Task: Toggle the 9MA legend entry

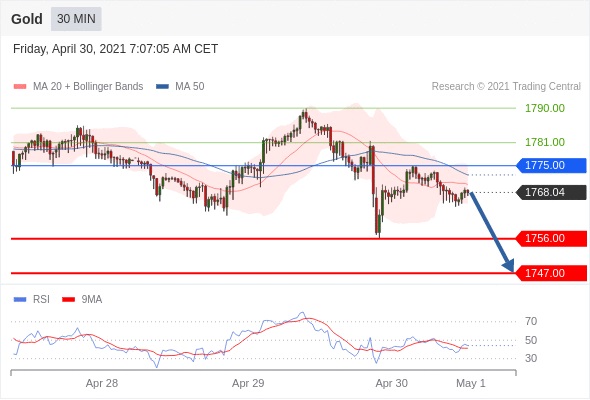Action: click(x=82, y=300)
